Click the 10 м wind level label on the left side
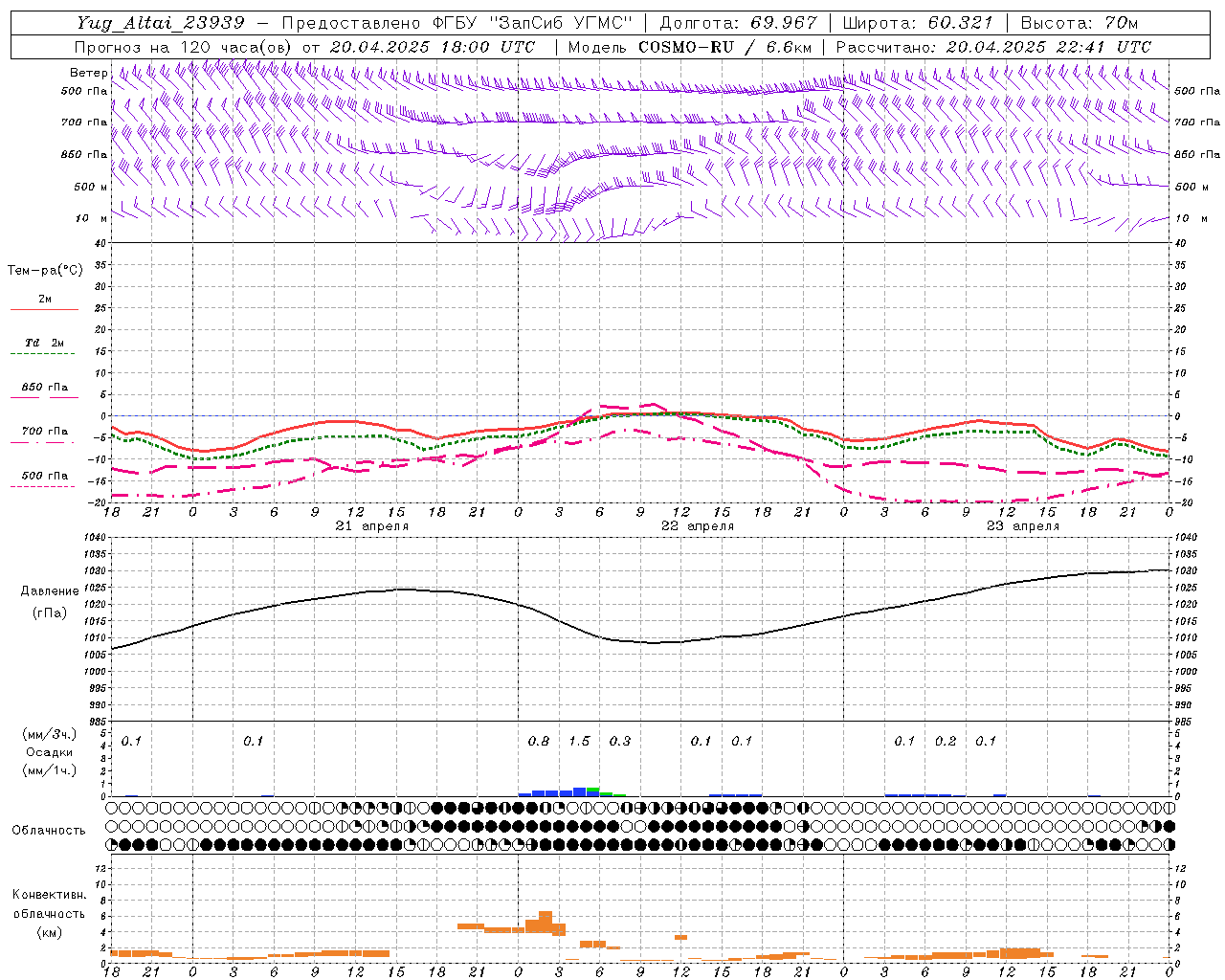The image size is (1225, 980). [91, 218]
